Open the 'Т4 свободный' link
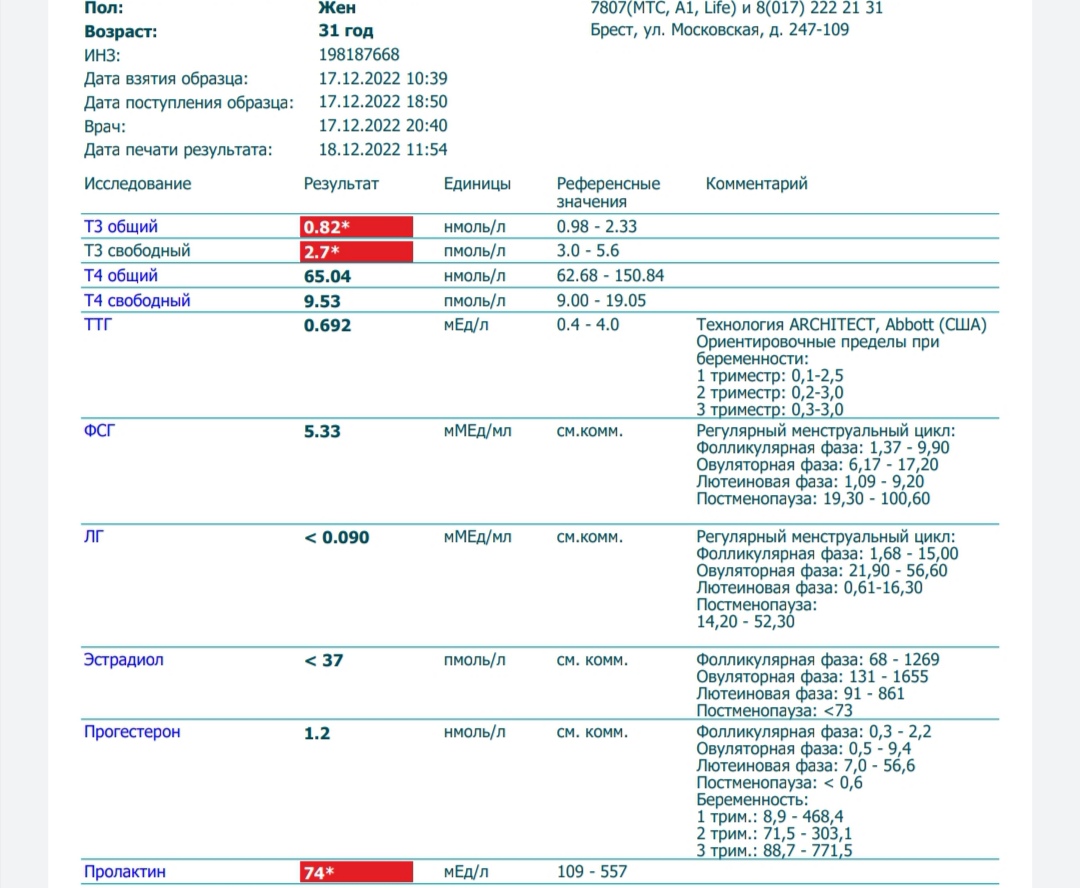The image size is (1080, 888). tap(137, 300)
